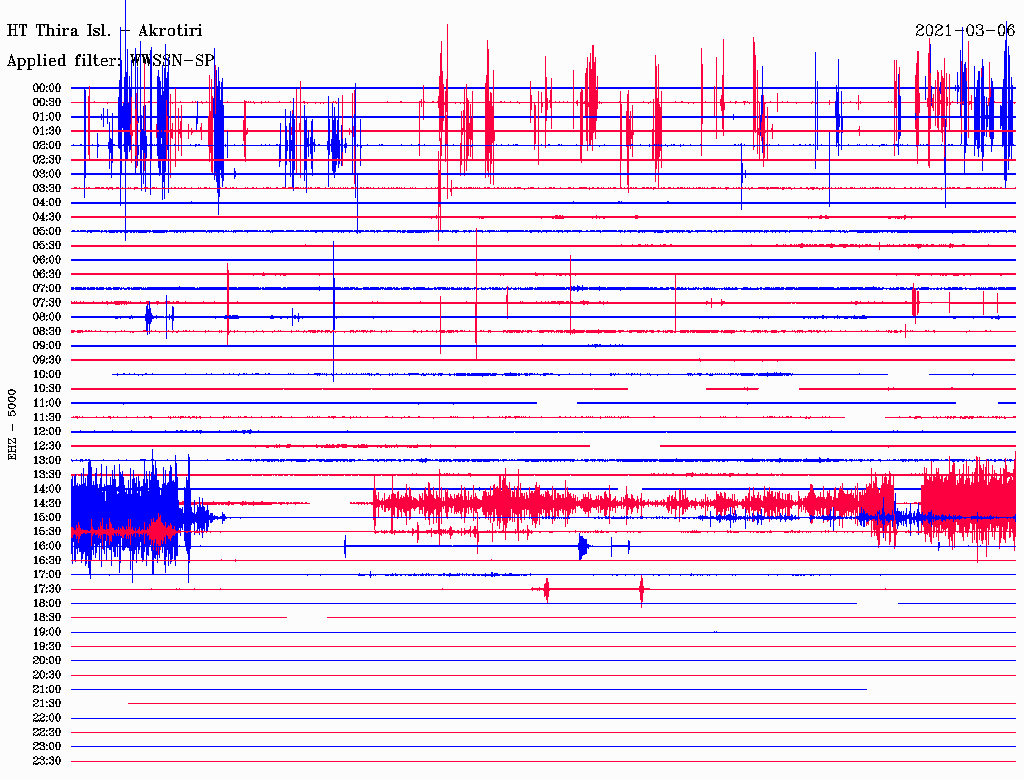Image resolution: width=1024 pixels, height=780 pixels.
Task: Select the 18:30 time label
Action: pos(47,618)
